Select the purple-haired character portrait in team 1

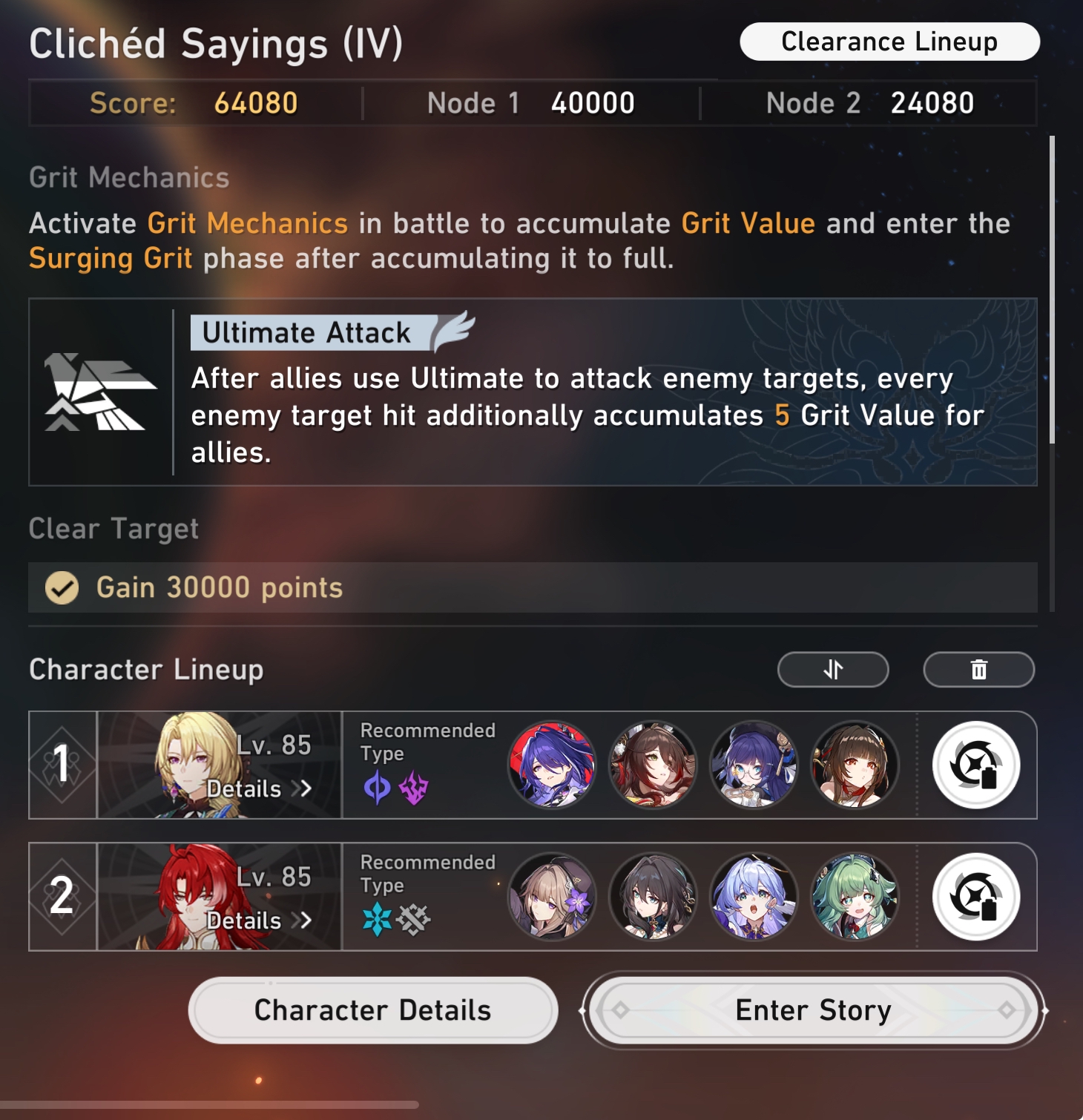552,765
